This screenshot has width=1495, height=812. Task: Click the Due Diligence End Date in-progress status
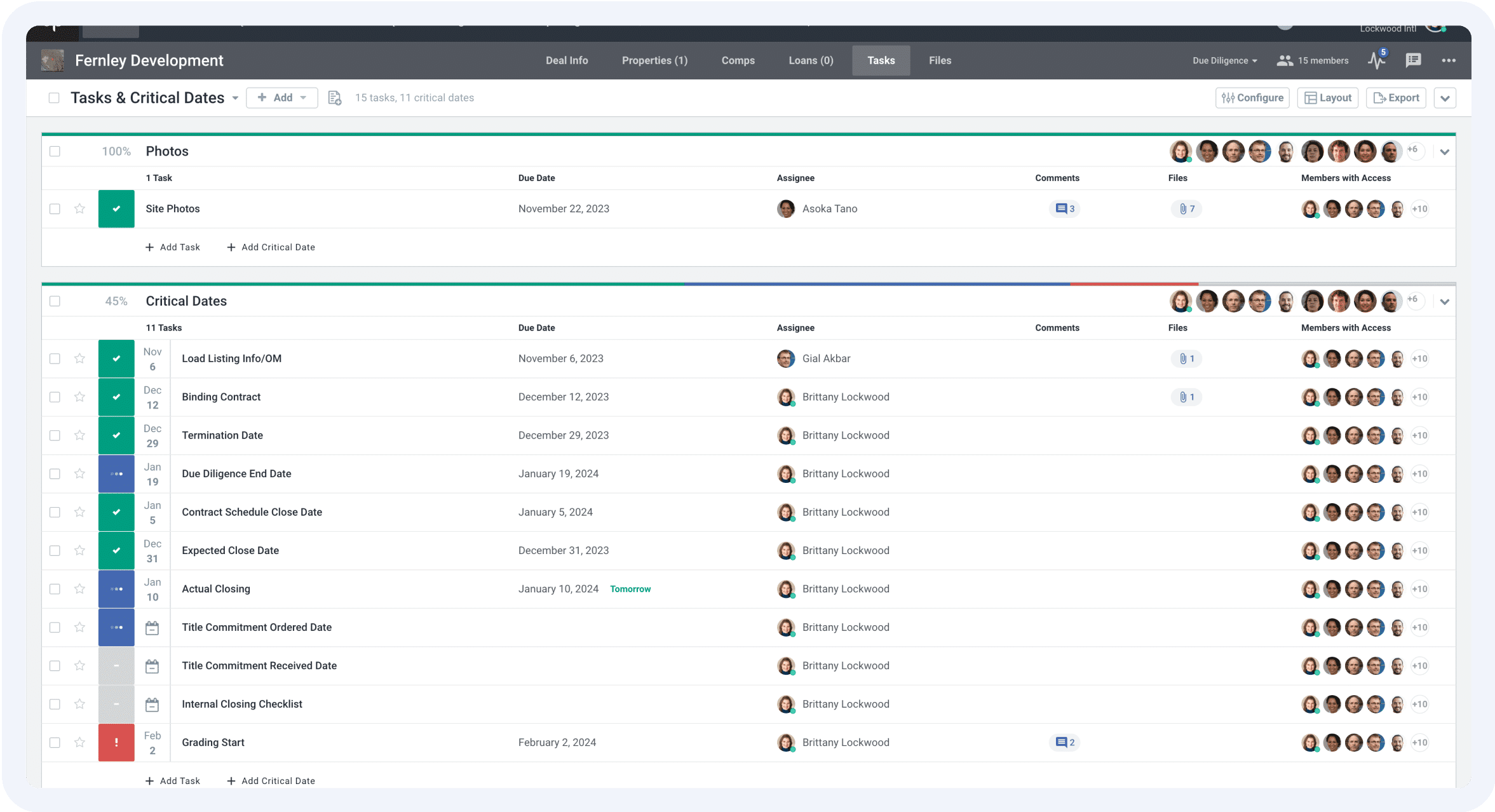pos(116,473)
